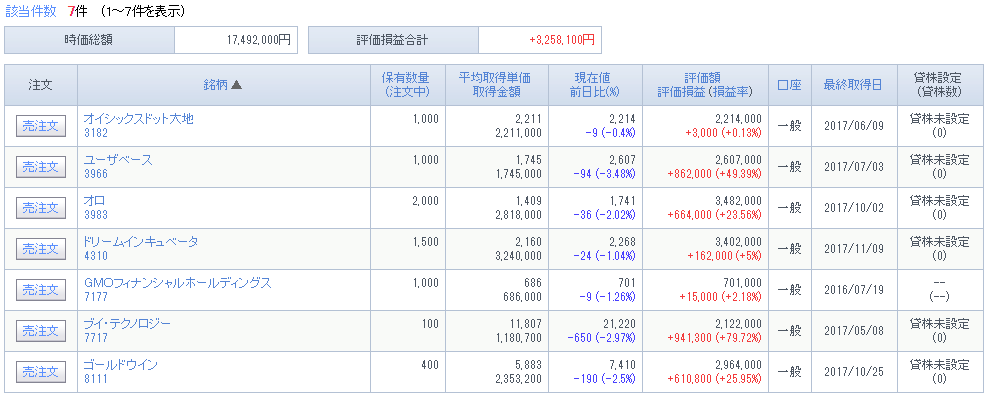
Task: Click 売注文 button for ゴールドウイン
Action: (40, 372)
